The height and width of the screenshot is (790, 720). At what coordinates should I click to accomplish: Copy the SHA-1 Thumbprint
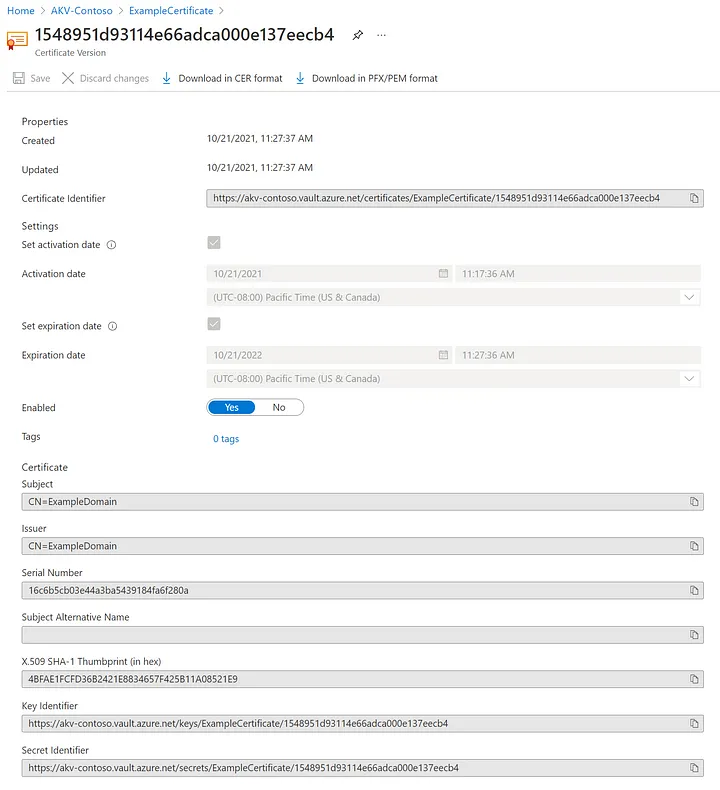point(694,679)
